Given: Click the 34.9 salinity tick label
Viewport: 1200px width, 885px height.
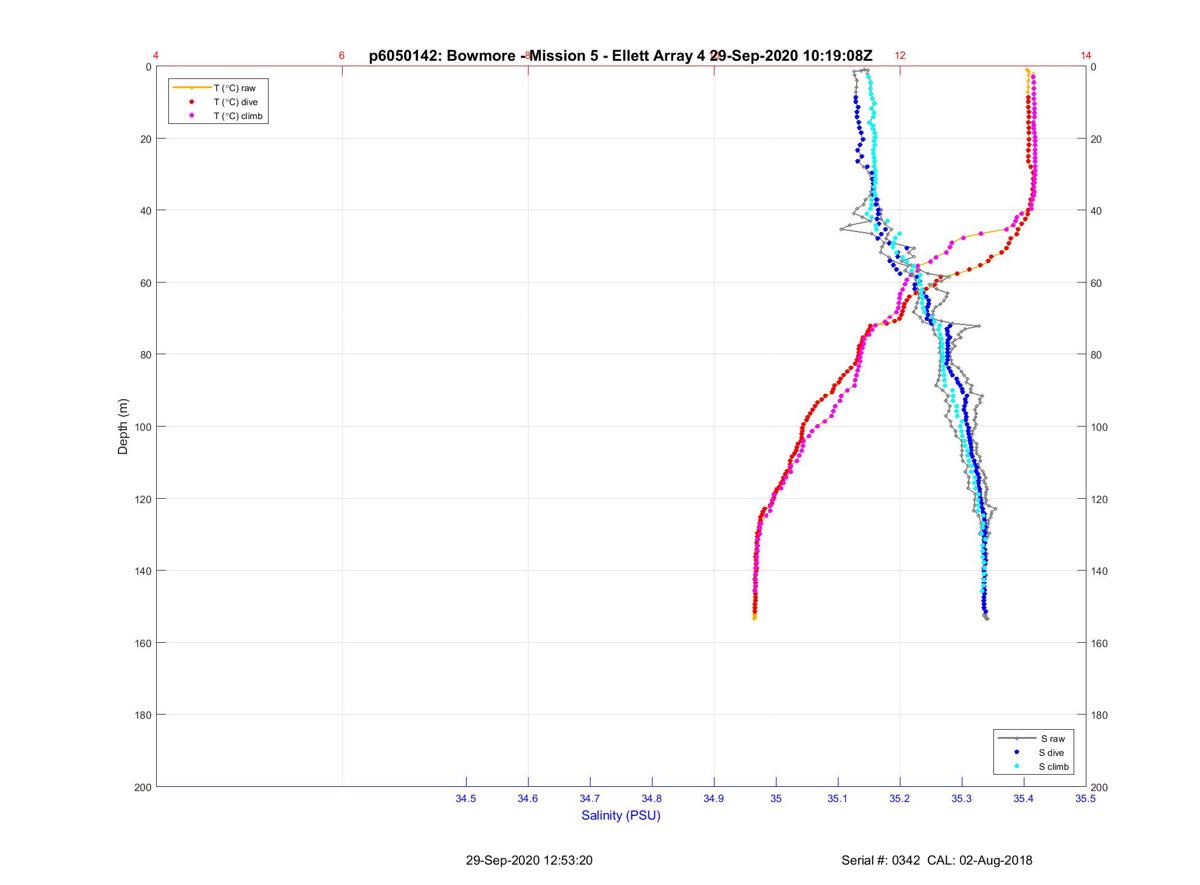Looking at the screenshot, I should (x=714, y=799).
